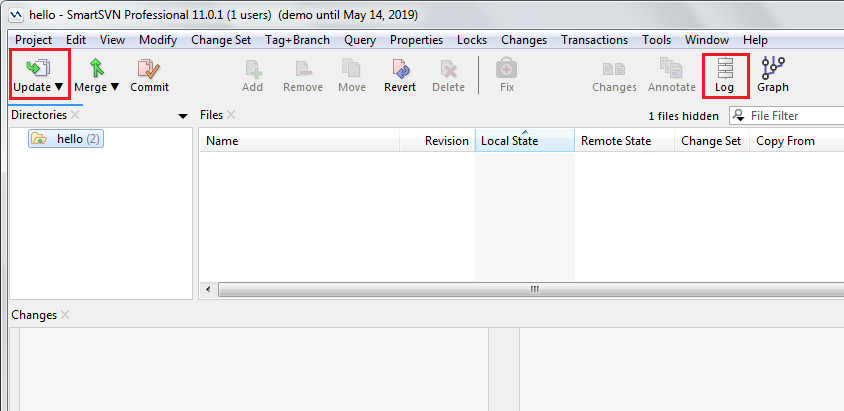Click the Update toolbar icon

(x=38, y=68)
